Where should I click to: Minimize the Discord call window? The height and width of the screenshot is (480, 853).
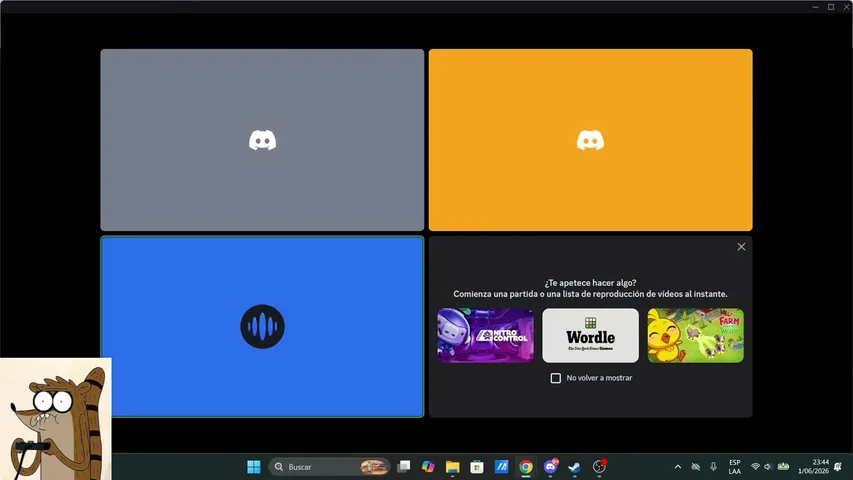(815, 7)
